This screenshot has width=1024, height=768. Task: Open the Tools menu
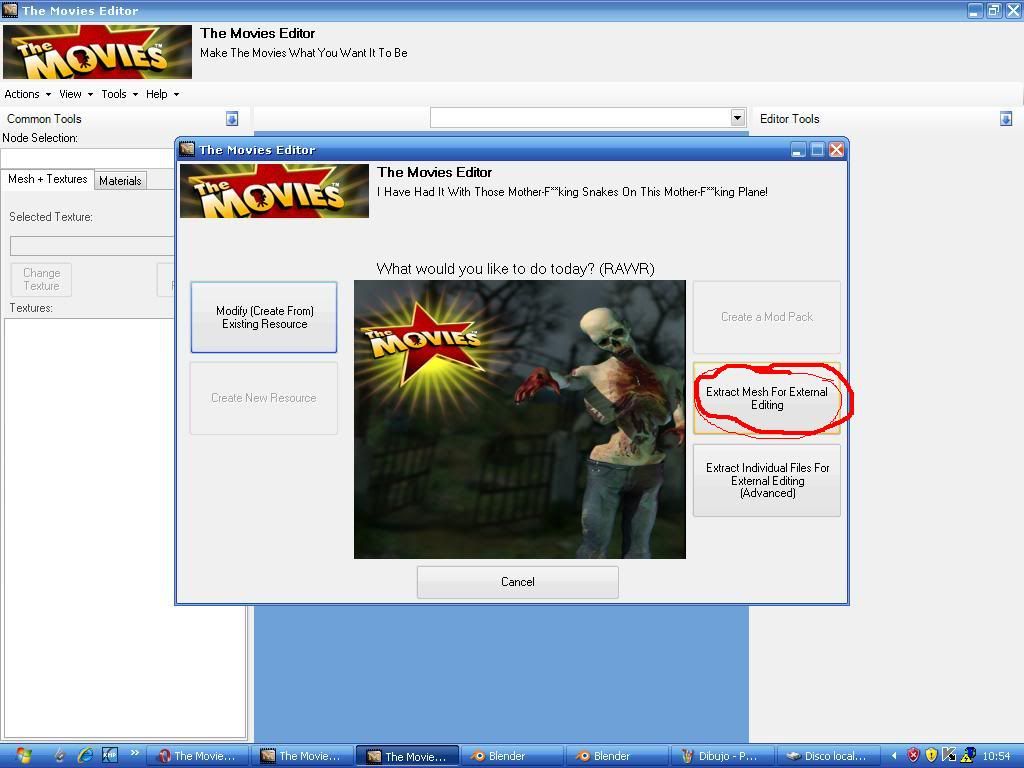(x=120, y=94)
